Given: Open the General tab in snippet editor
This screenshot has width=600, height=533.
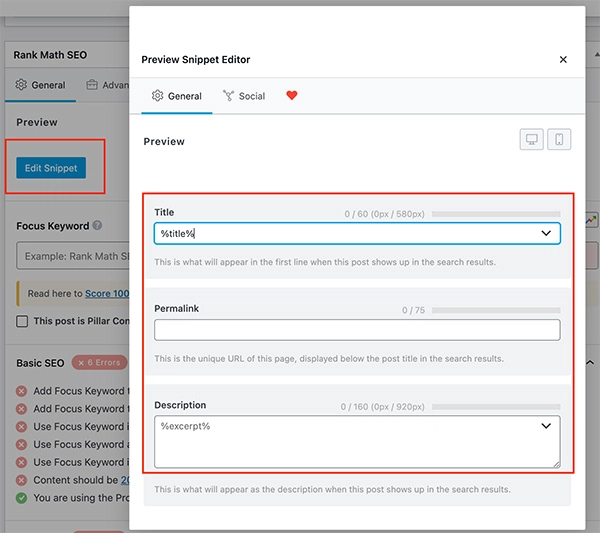Looking at the screenshot, I should (176, 96).
